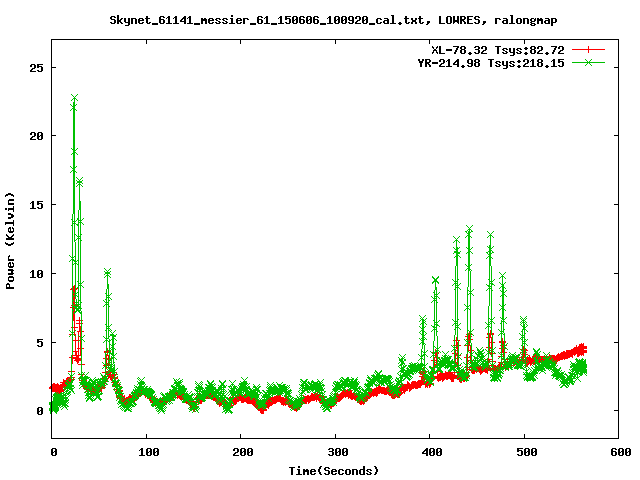Click the 600 tick label on x-axis
Viewport: 640px width, 480px height.
point(620,452)
